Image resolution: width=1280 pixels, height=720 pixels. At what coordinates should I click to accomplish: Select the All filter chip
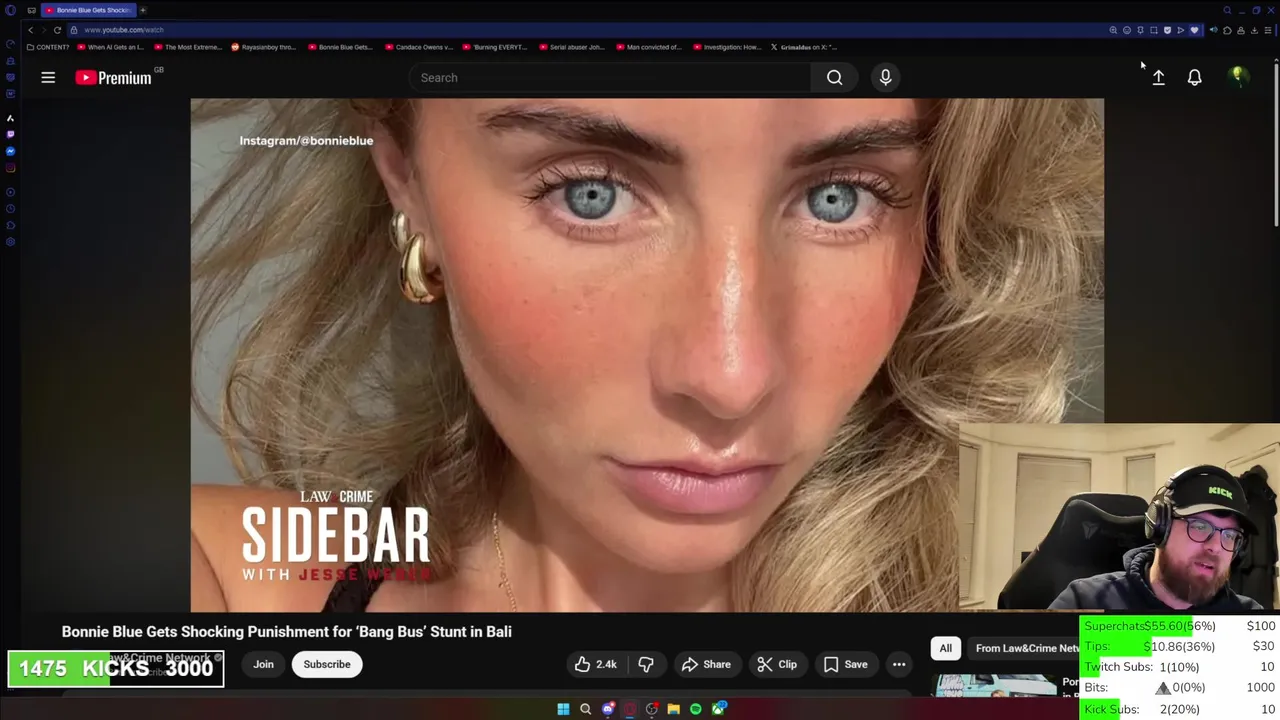point(945,648)
